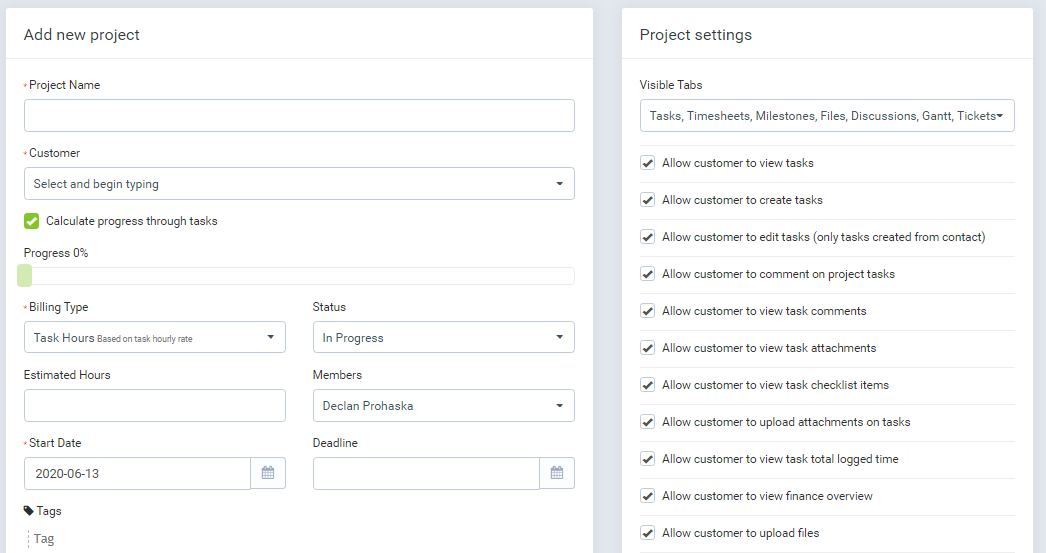Screen dimensions: 1046x553
Task: Expand the Members dropdown with Declan Prohaska
Action: coord(444,406)
